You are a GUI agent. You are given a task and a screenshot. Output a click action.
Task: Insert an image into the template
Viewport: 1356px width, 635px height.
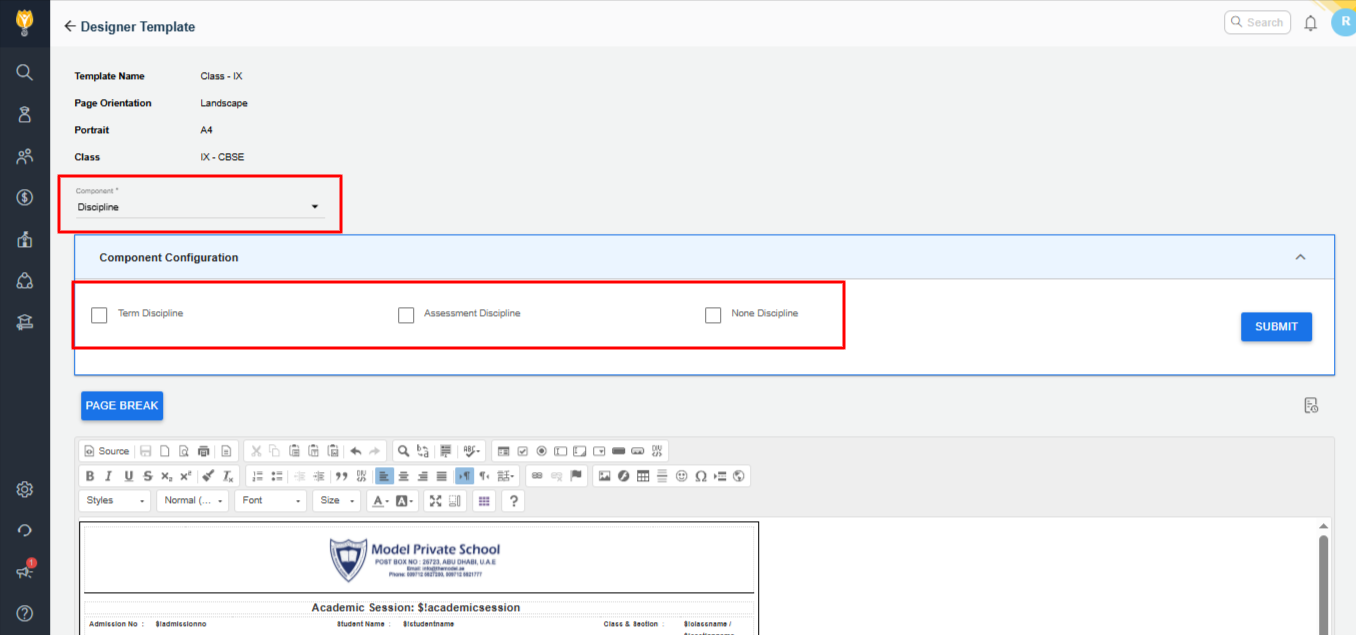tap(604, 476)
